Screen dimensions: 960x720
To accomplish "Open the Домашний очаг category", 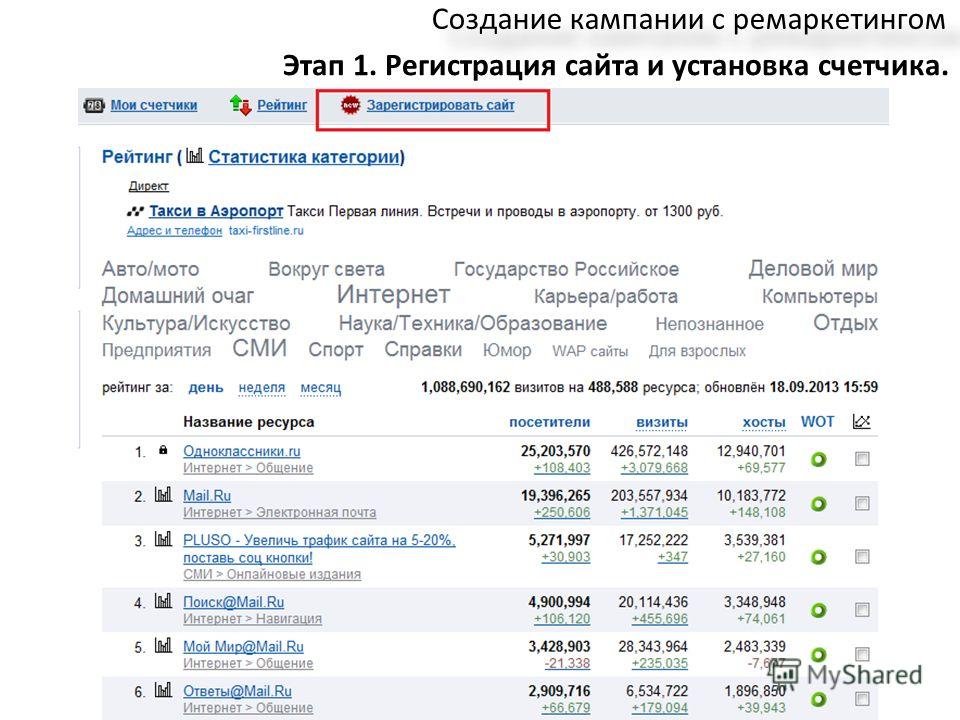I will (178, 296).
